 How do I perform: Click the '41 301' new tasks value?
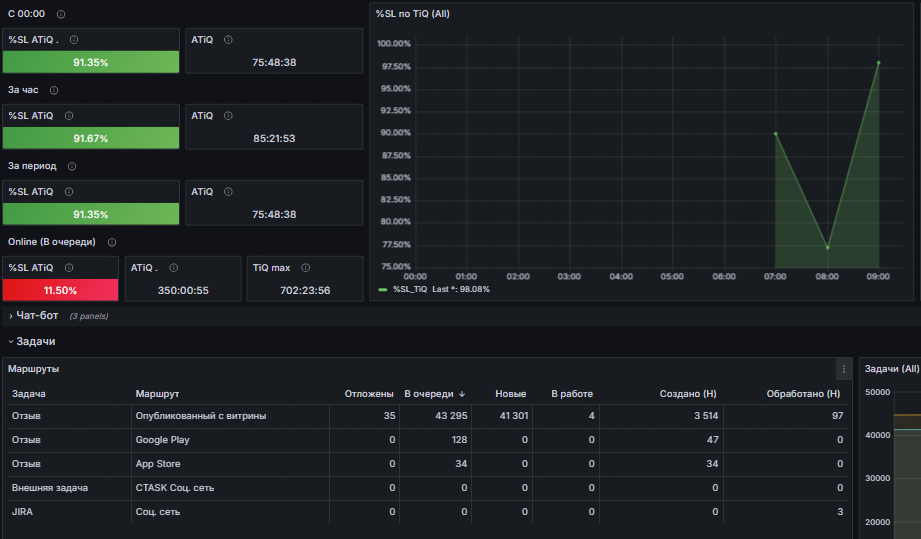point(514,416)
